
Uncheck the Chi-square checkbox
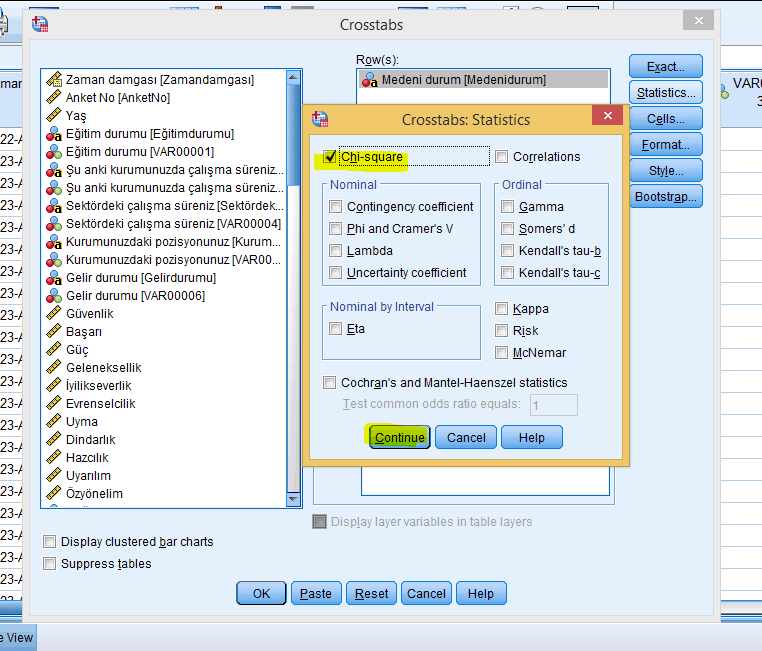coord(330,157)
